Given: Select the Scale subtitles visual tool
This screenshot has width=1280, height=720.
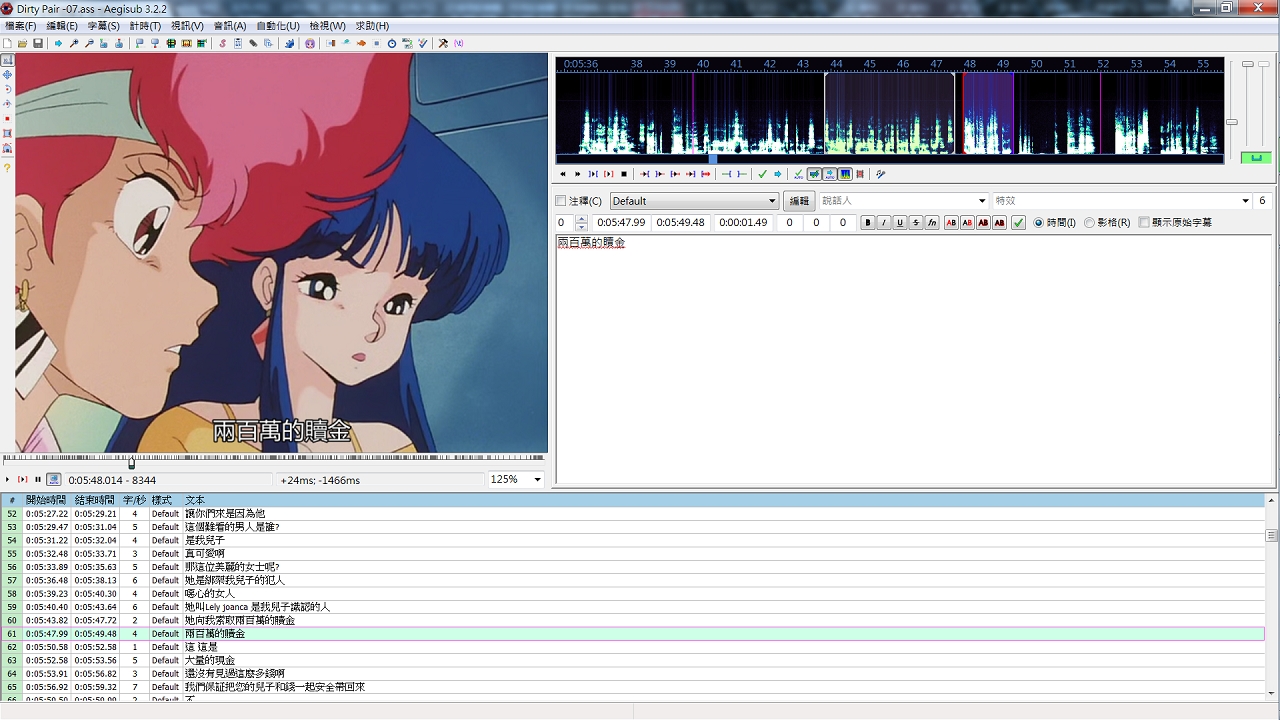Looking at the screenshot, I should tap(7, 119).
